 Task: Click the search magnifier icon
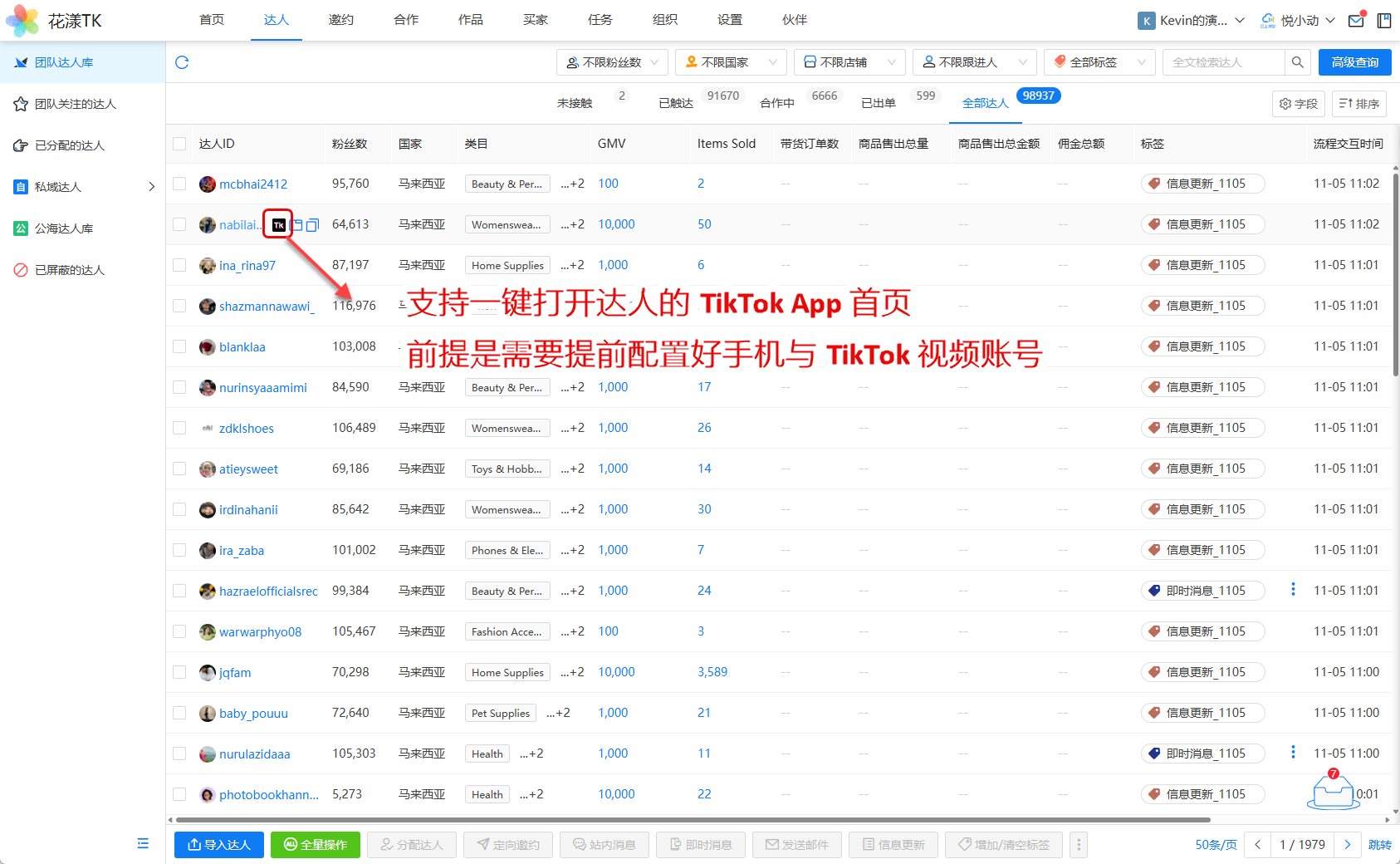tap(1297, 62)
